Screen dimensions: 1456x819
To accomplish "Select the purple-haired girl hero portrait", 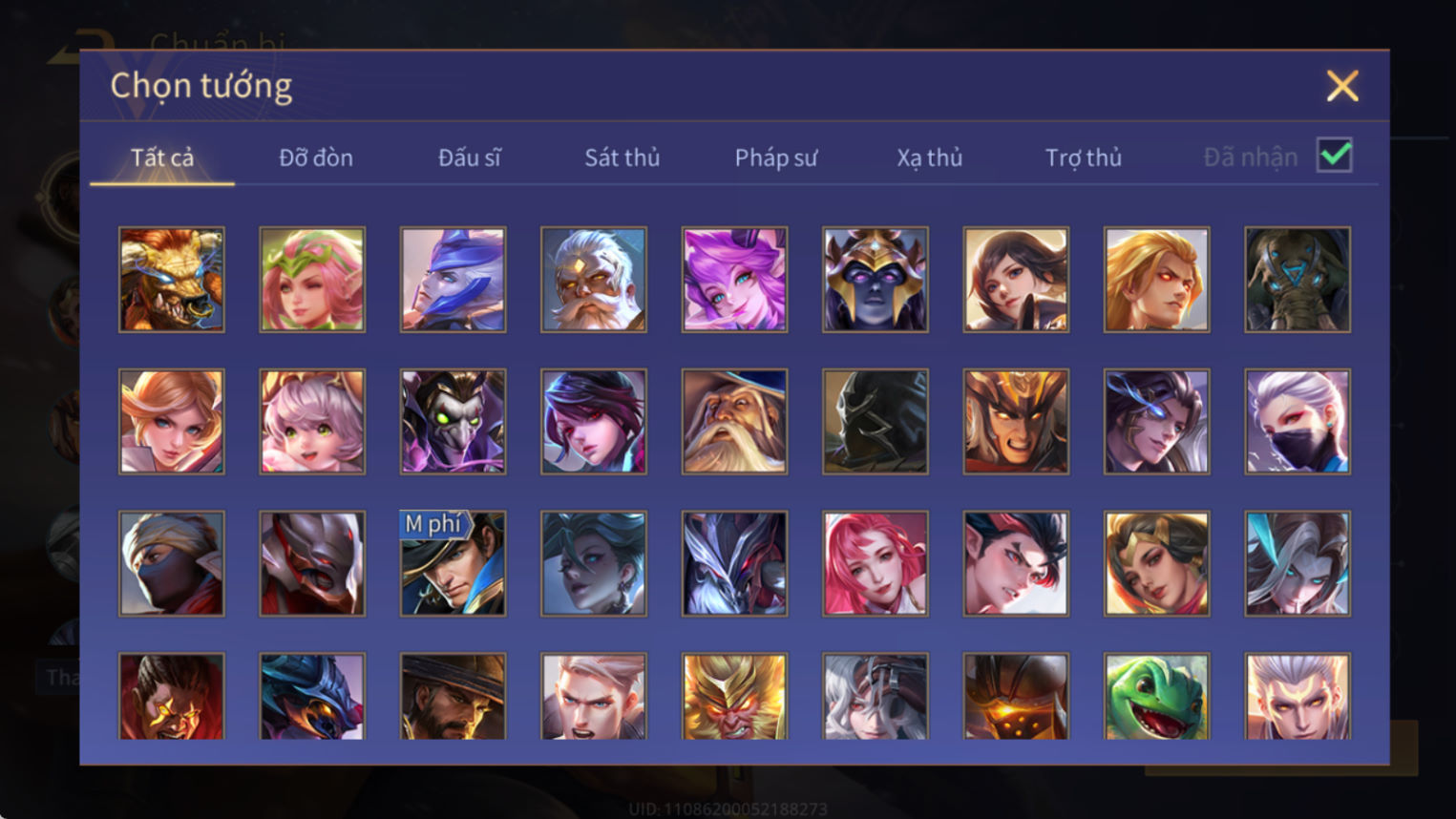I will point(734,280).
